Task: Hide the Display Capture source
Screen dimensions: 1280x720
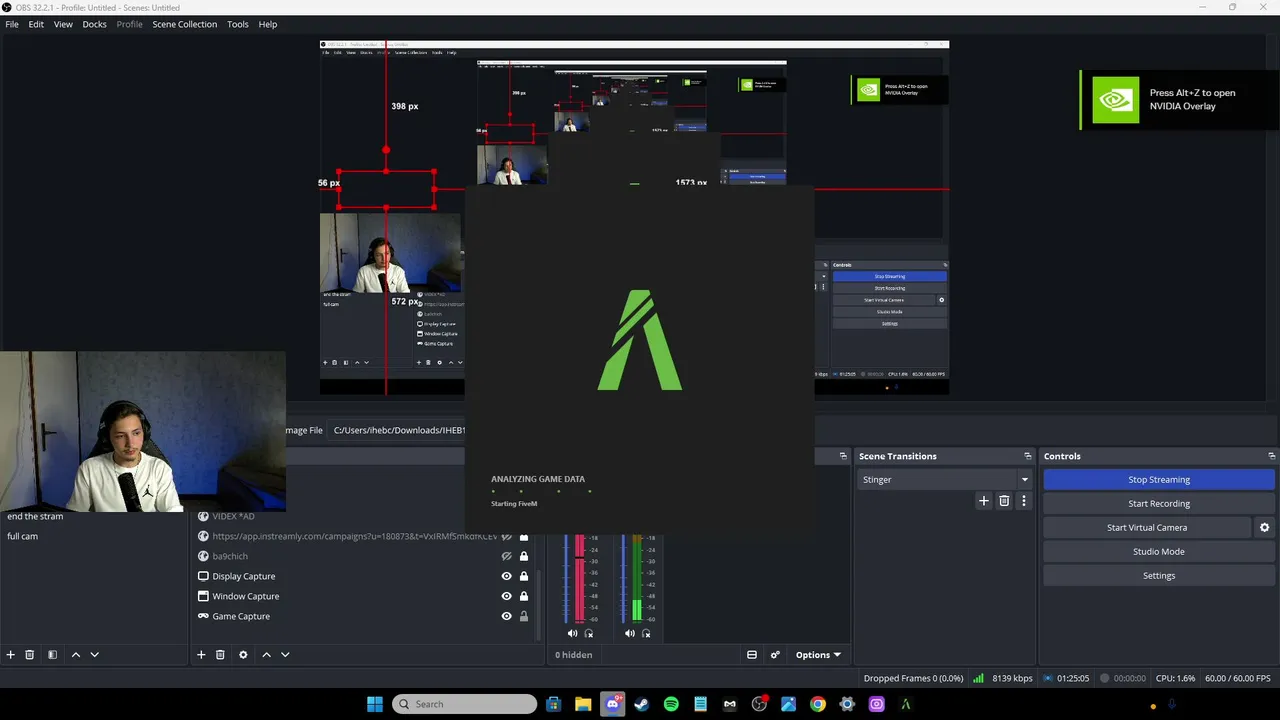Action: tap(506, 576)
